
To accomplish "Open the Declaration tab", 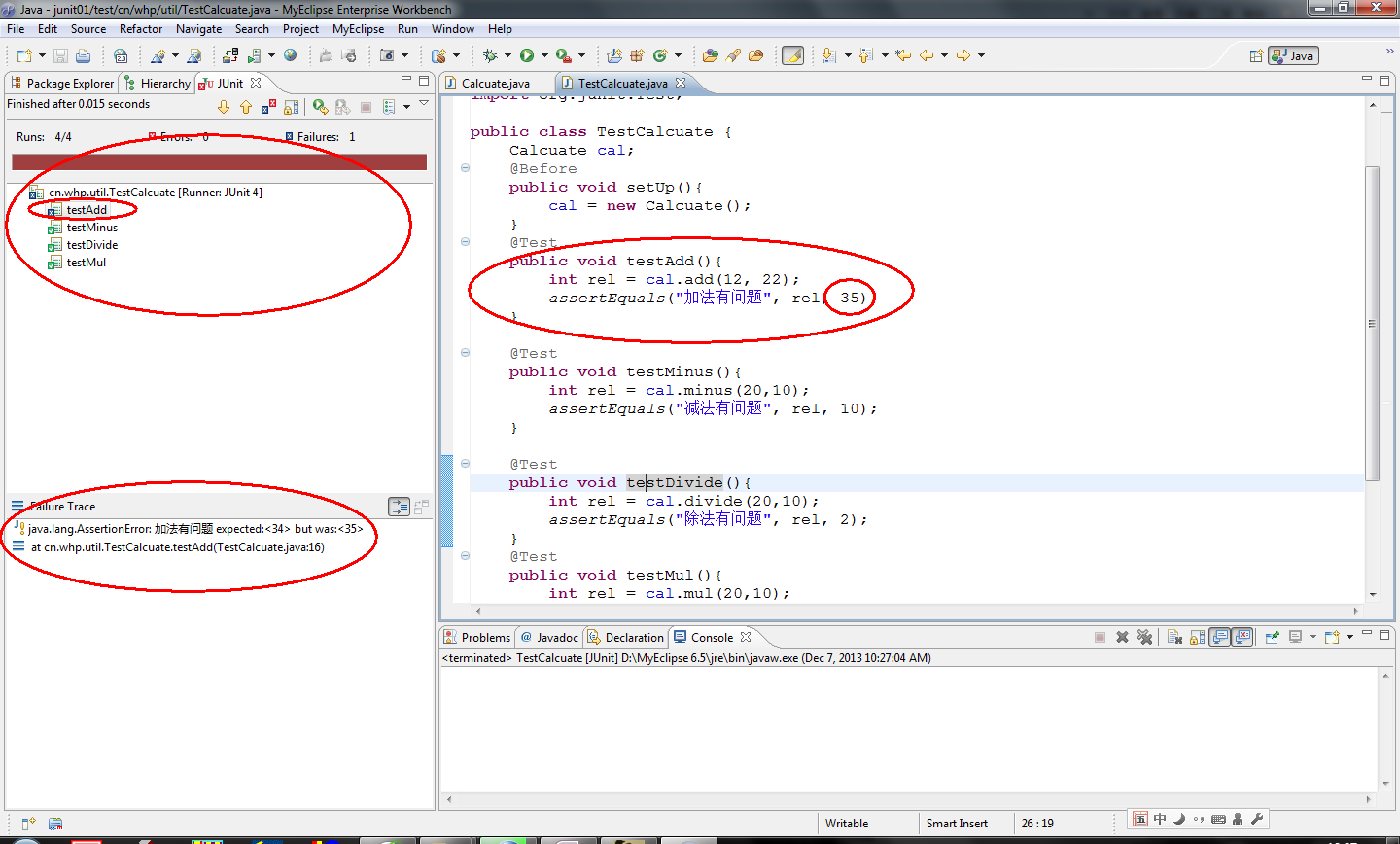I will [x=625, y=637].
